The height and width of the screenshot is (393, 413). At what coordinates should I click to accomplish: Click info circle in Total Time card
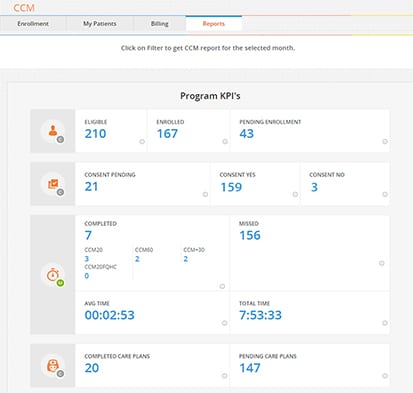point(385,323)
